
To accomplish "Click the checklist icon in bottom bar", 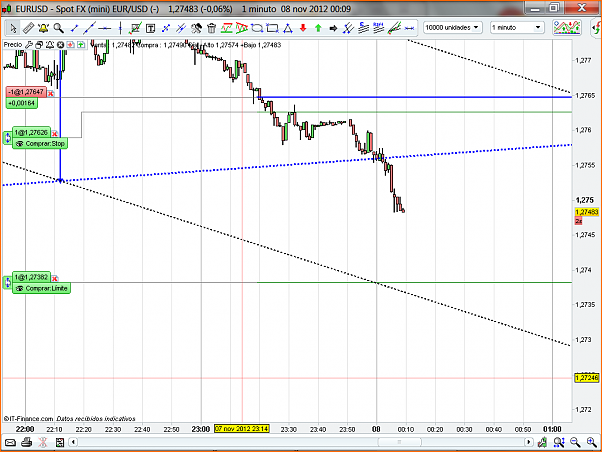I will point(60,442).
